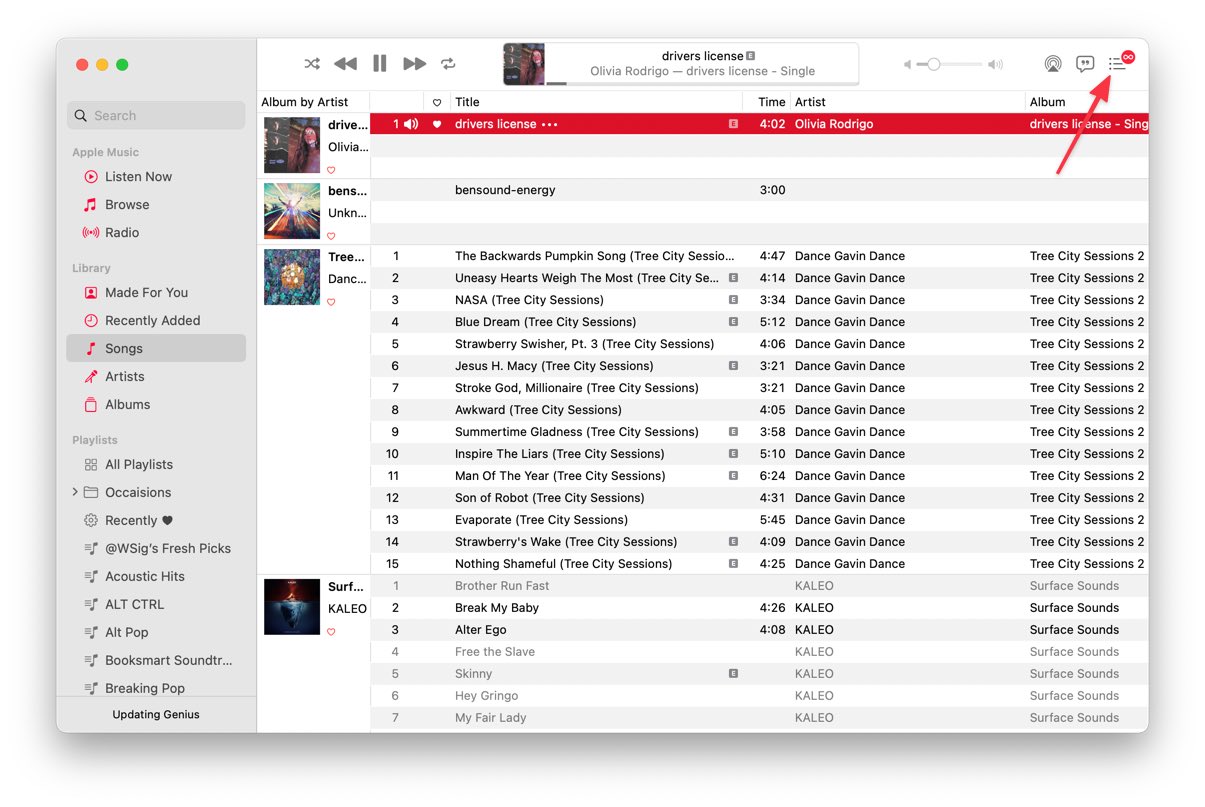Select Songs in the Library sidebar
The height and width of the screenshot is (807, 1205).
pyautogui.click(x=156, y=348)
